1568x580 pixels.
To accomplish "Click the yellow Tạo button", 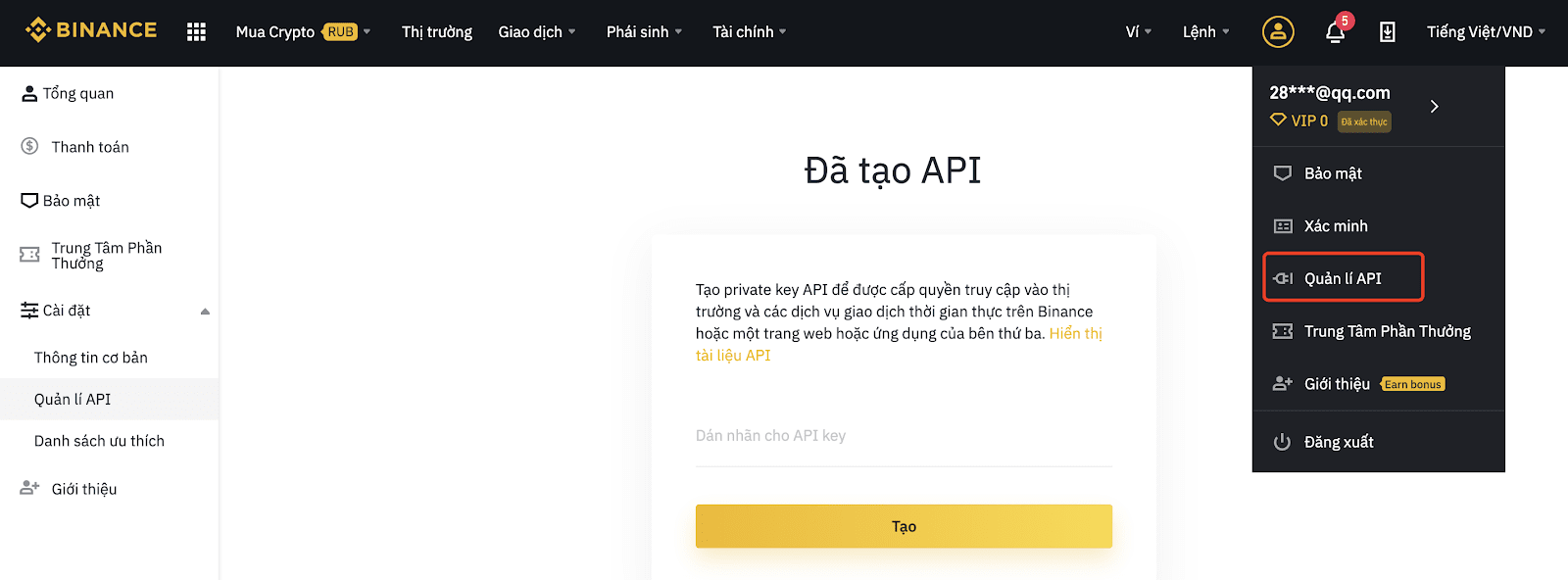I will [904, 526].
